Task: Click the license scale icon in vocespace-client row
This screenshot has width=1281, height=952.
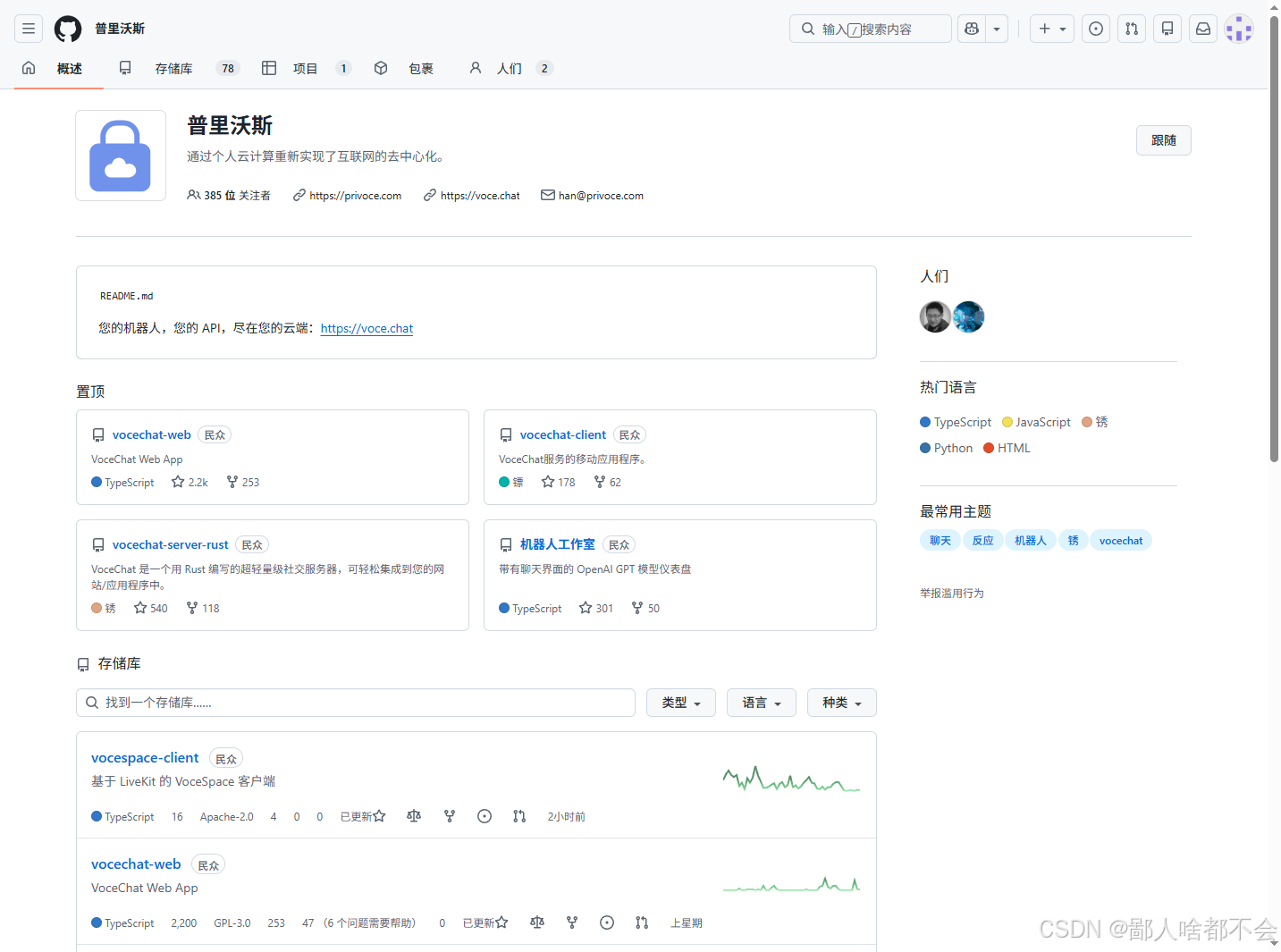Action: pos(414,816)
